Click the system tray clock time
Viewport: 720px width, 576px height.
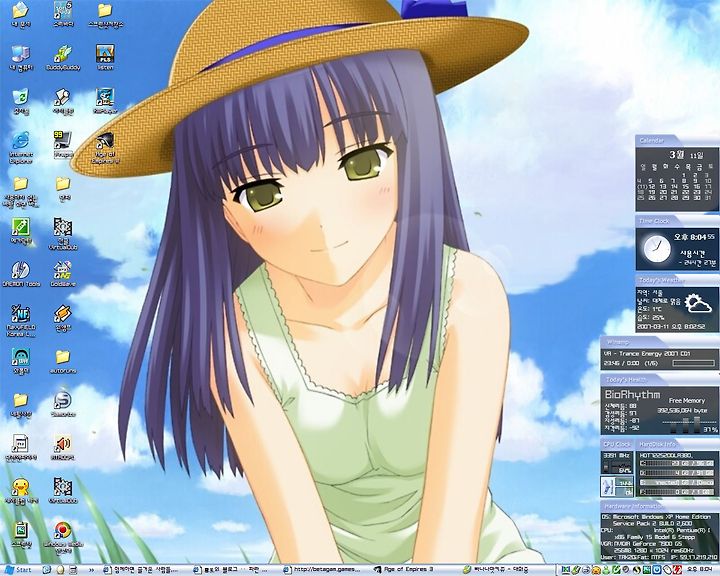tap(699, 570)
